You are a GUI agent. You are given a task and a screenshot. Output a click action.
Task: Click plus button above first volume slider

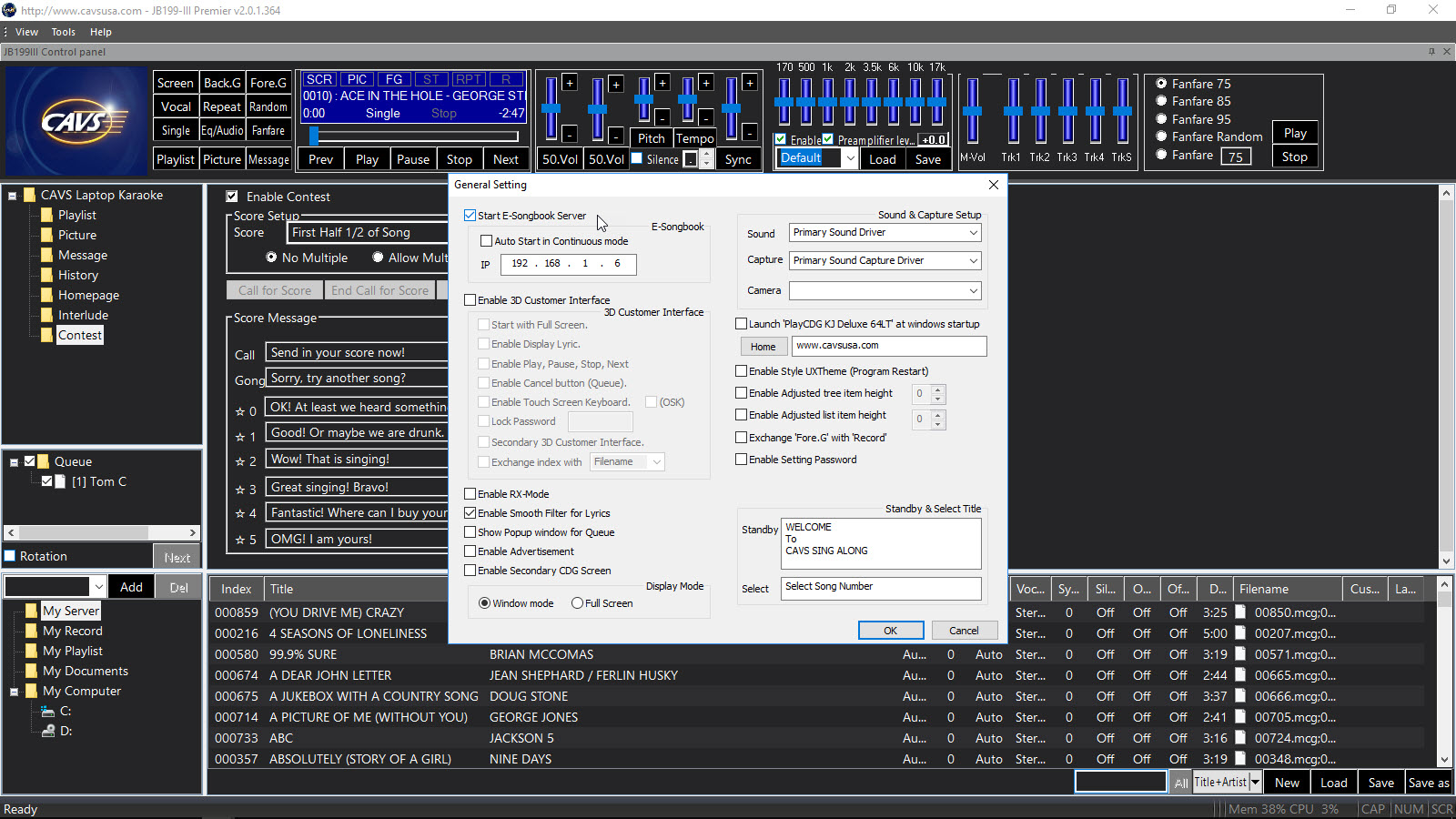coord(570,83)
